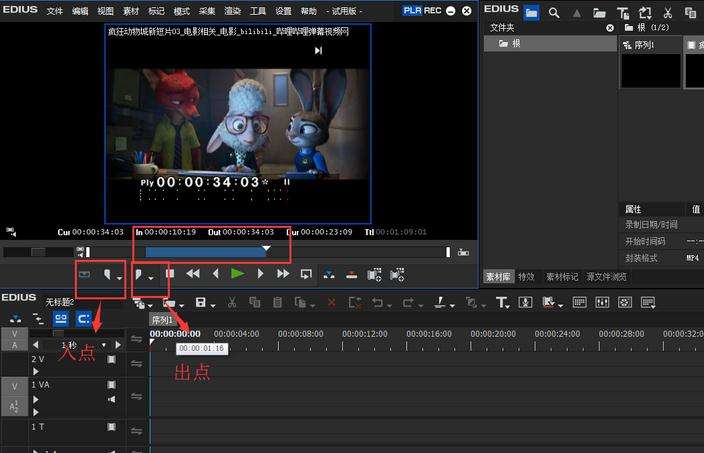Click the Voice over microphone icon

[525, 303]
